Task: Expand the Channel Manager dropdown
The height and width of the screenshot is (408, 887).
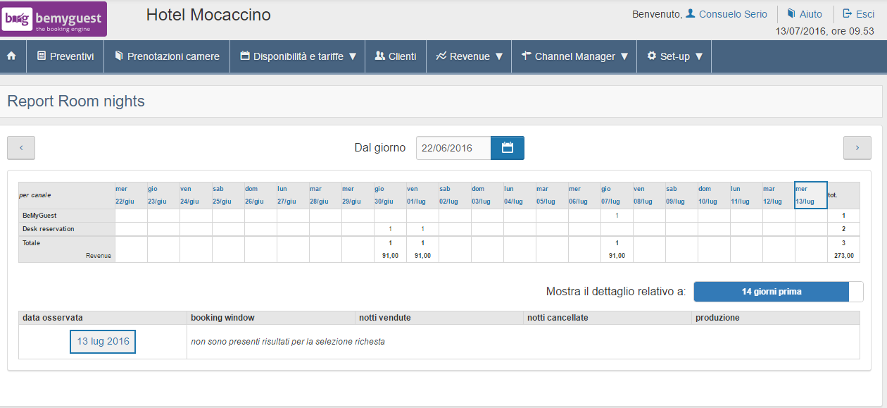Action: pos(575,57)
